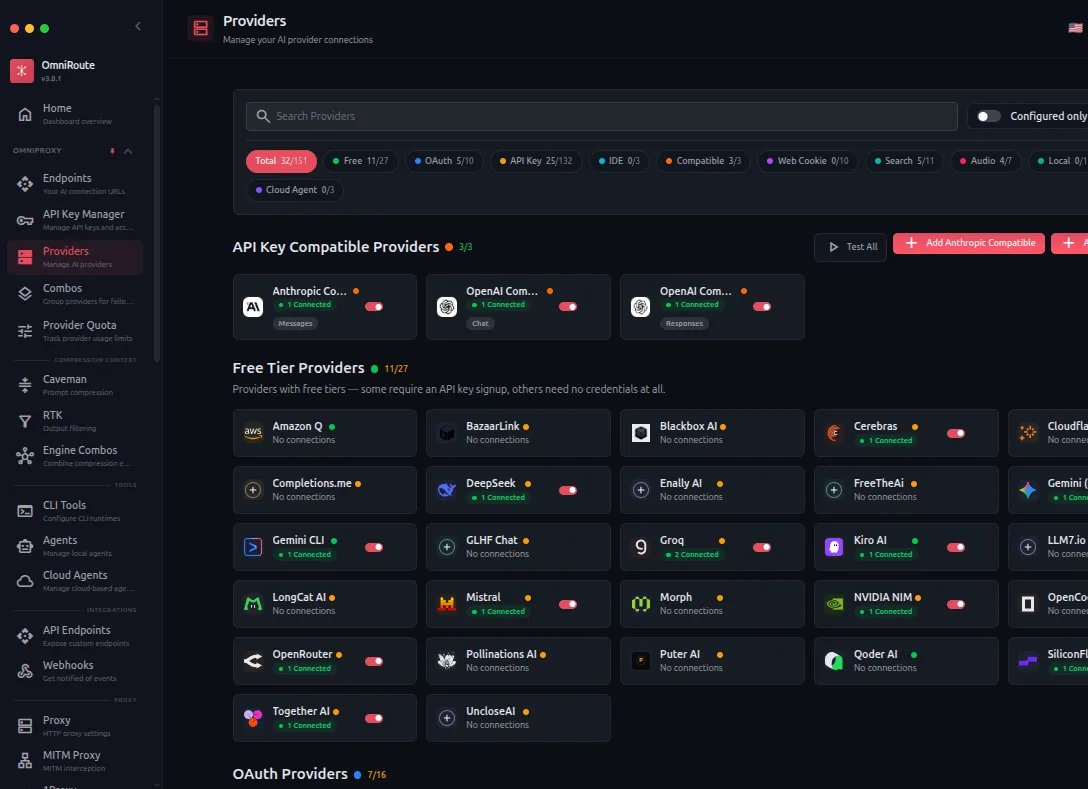
Task: Click the API Endpoints icon
Action: (25, 636)
